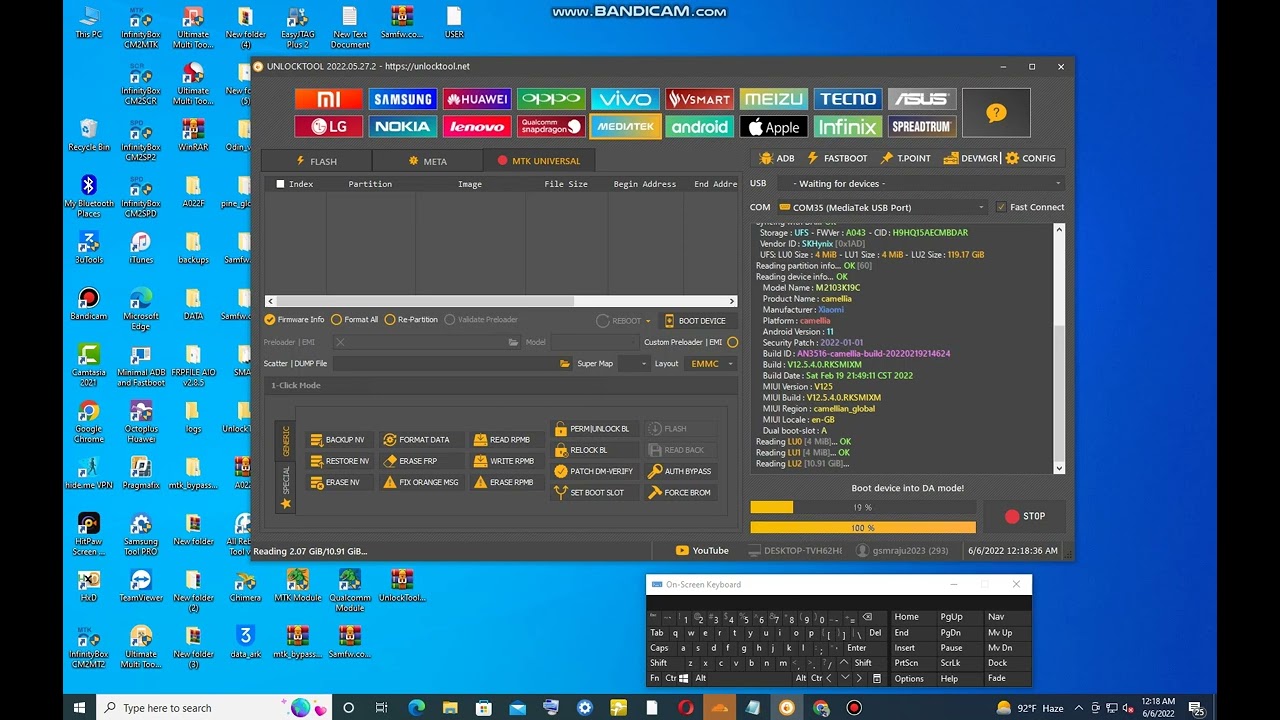Expand the USB waiting for devices dropdown

[x=923, y=183]
